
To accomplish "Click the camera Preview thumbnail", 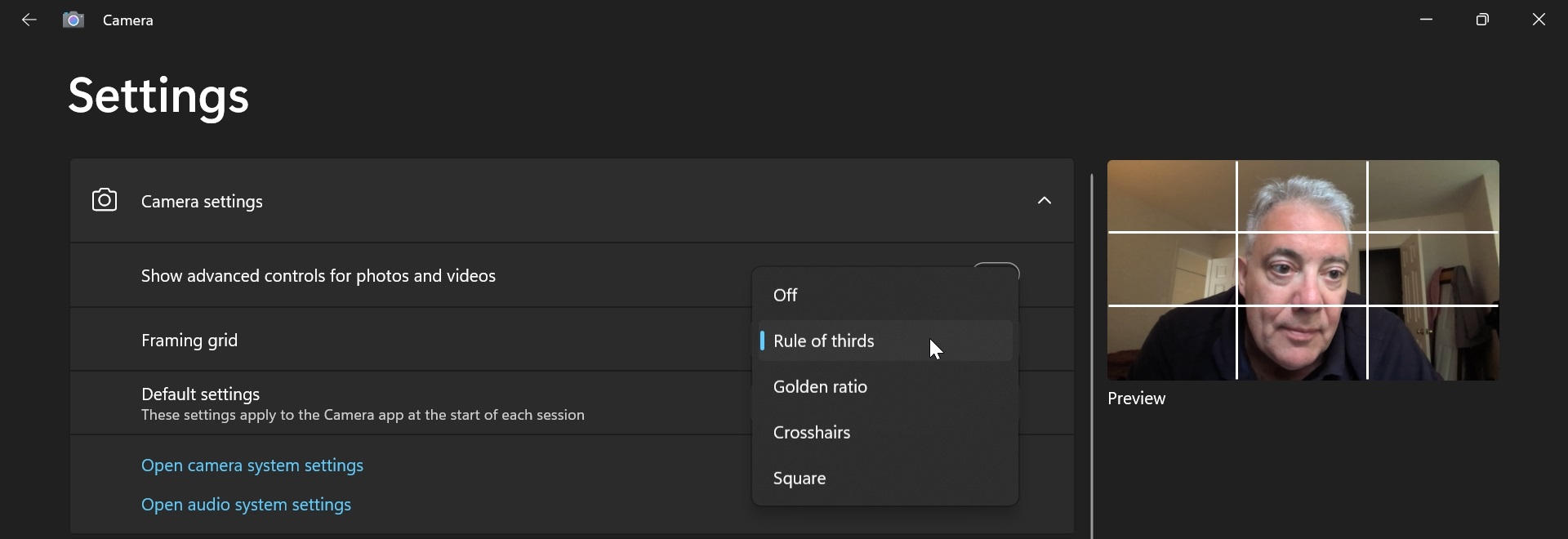I will pyautogui.click(x=1303, y=269).
